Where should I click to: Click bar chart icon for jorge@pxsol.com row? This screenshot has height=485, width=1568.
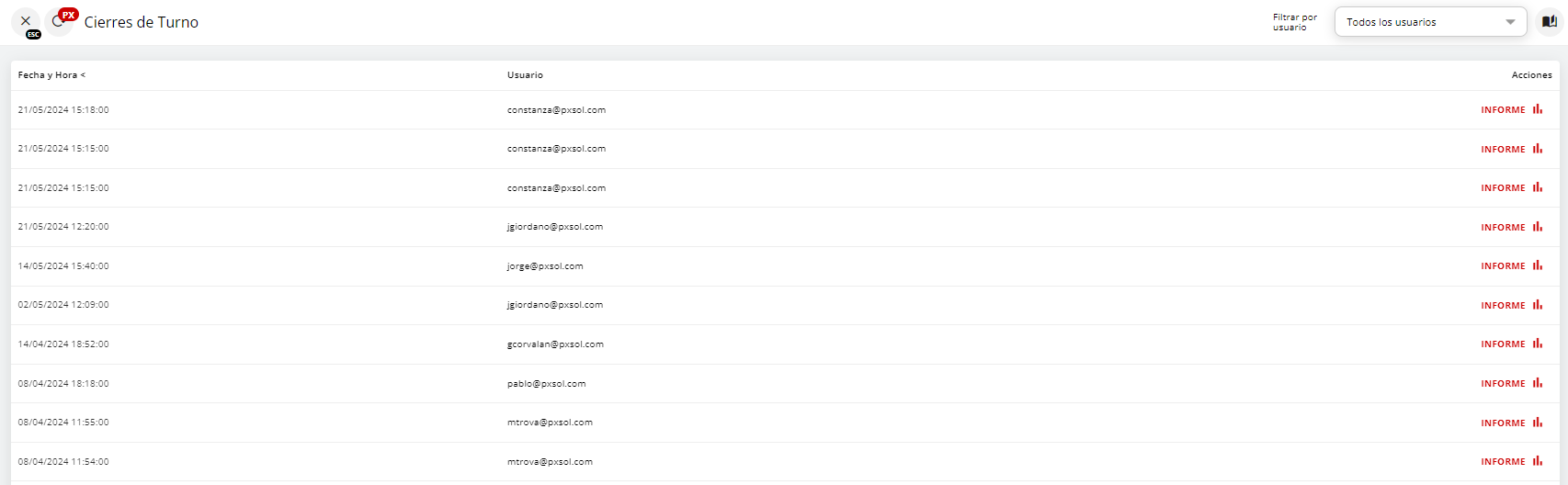[1537, 265]
